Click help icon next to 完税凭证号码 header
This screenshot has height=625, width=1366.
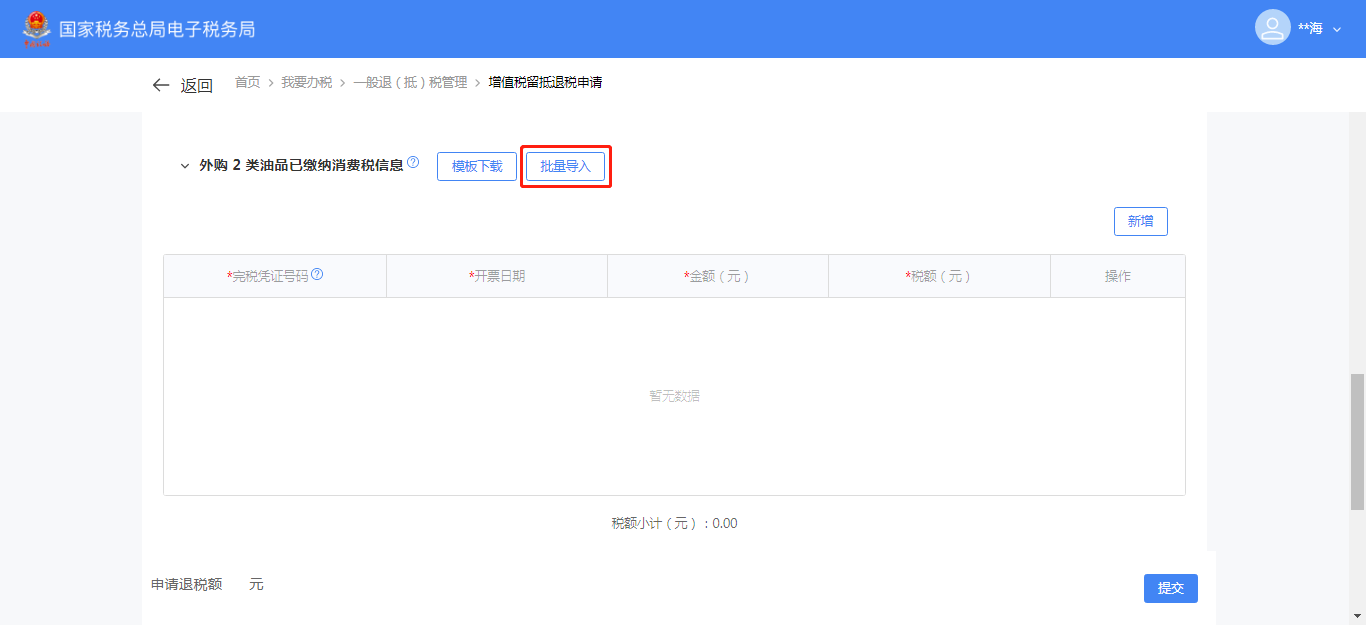tap(317, 275)
